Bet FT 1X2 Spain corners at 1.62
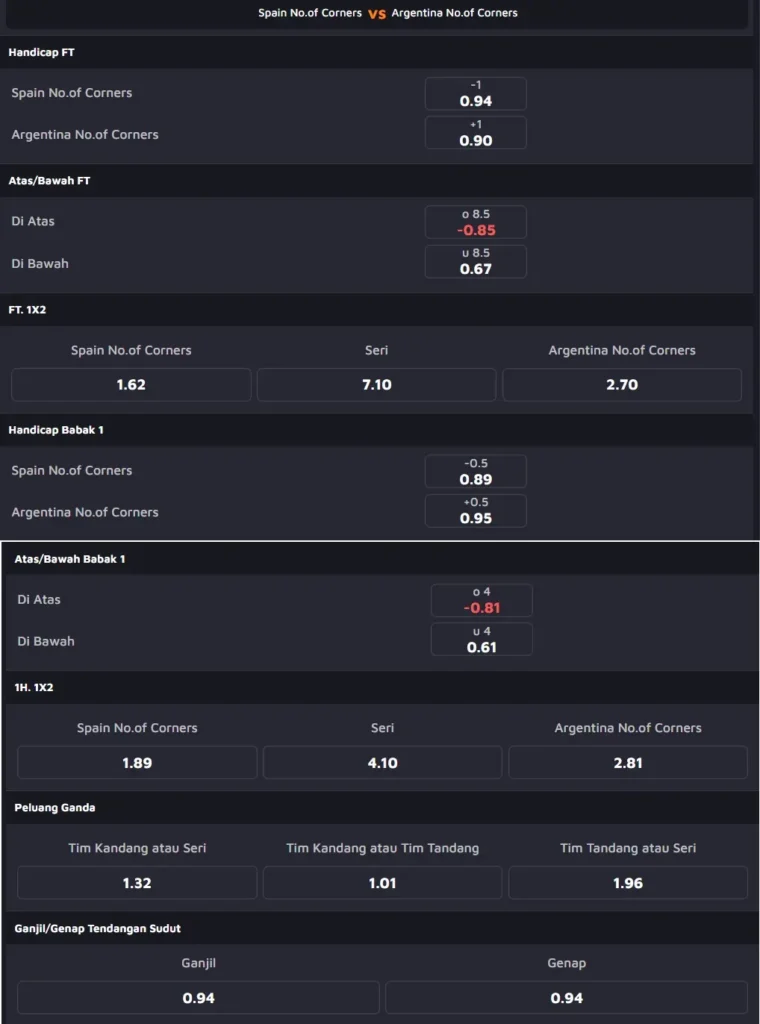Image resolution: width=760 pixels, height=1024 pixels. point(131,385)
